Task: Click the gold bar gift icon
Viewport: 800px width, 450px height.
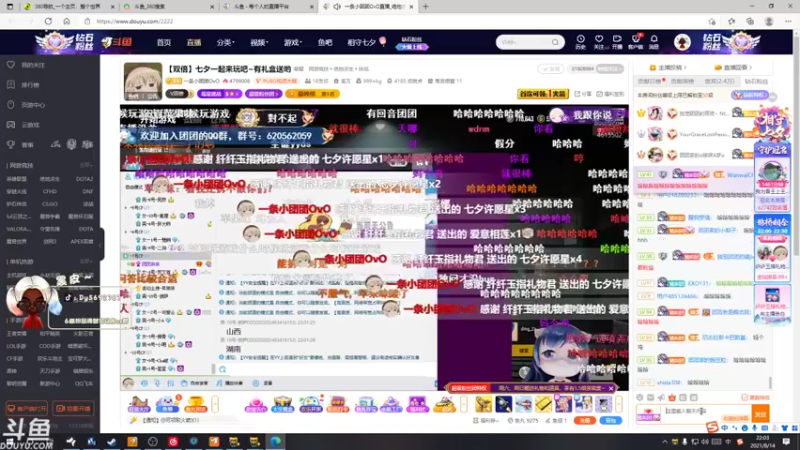Action: (543, 404)
